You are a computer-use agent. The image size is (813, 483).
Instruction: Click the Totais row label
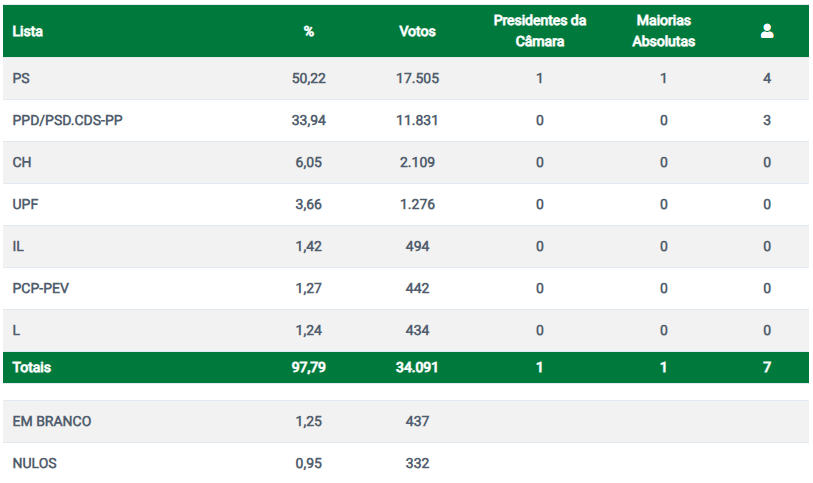coord(32,367)
